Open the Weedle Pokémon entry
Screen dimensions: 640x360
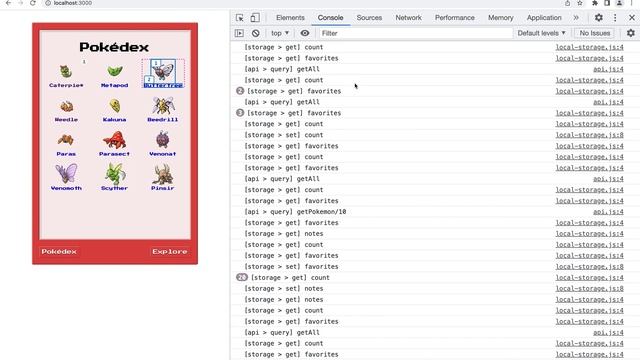[66, 111]
